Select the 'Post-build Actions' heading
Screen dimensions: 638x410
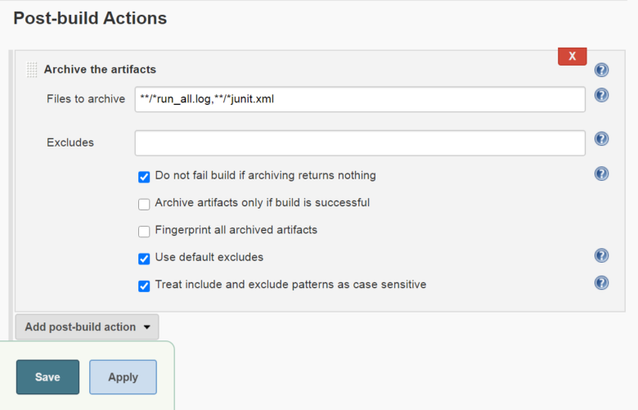[90, 18]
